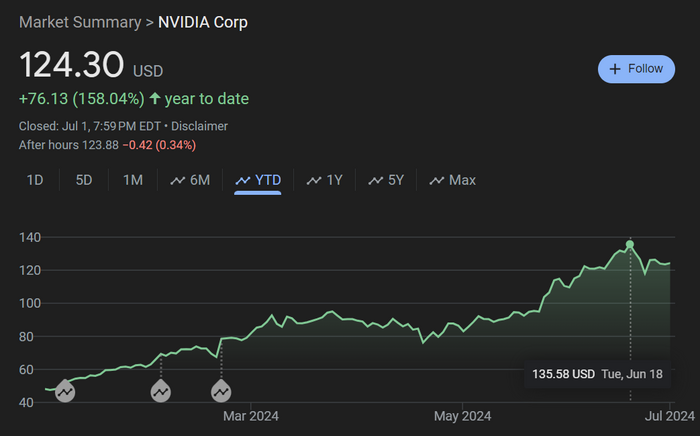Click the 124.30 current price figure
This screenshot has width=700, height=436.
(x=72, y=67)
